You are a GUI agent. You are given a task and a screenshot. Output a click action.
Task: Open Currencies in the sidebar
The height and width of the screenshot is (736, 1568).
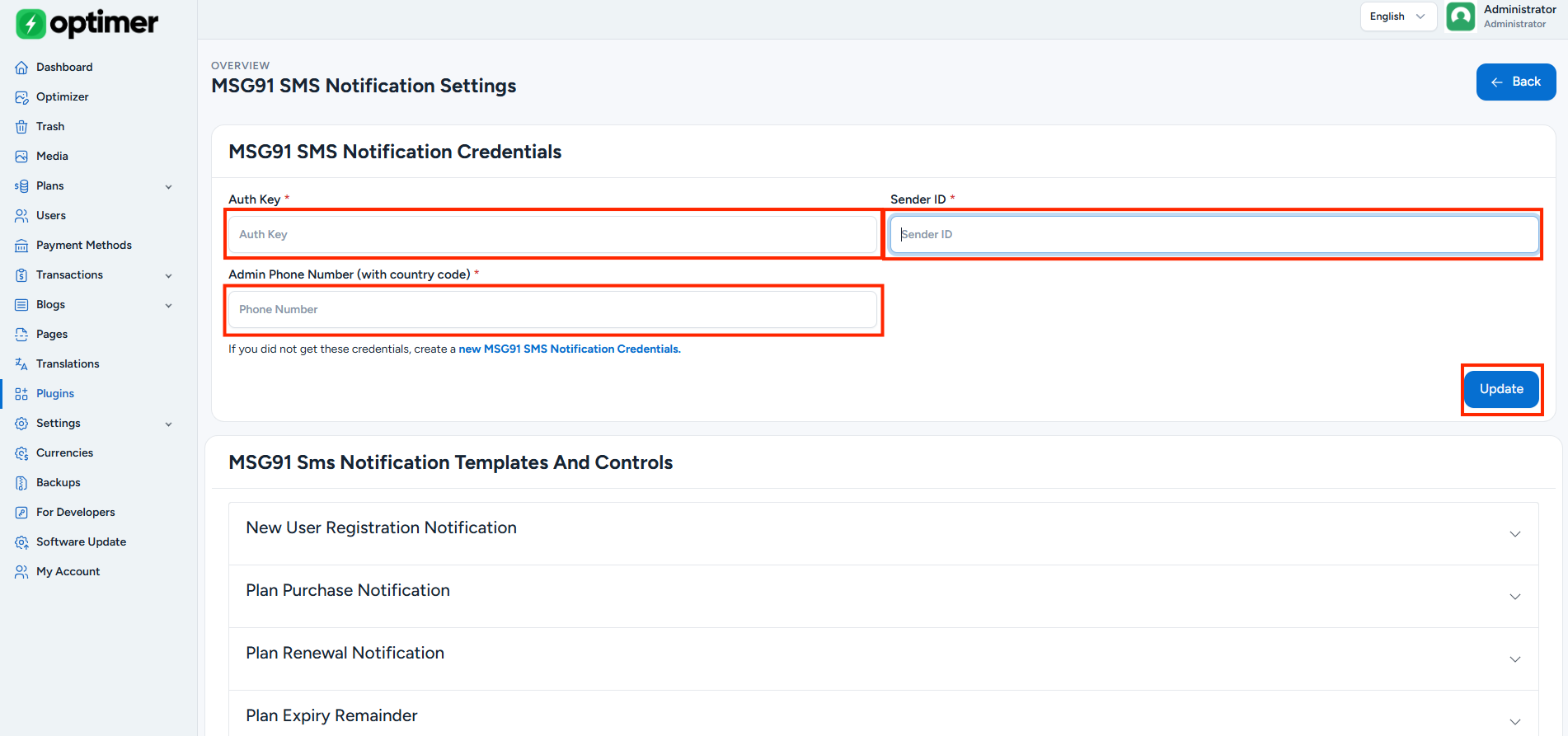coord(64,453)
